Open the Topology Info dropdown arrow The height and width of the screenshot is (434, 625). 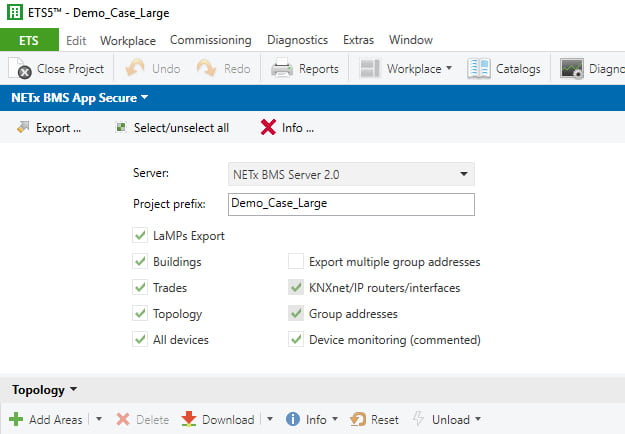click(x=335, y=419)
